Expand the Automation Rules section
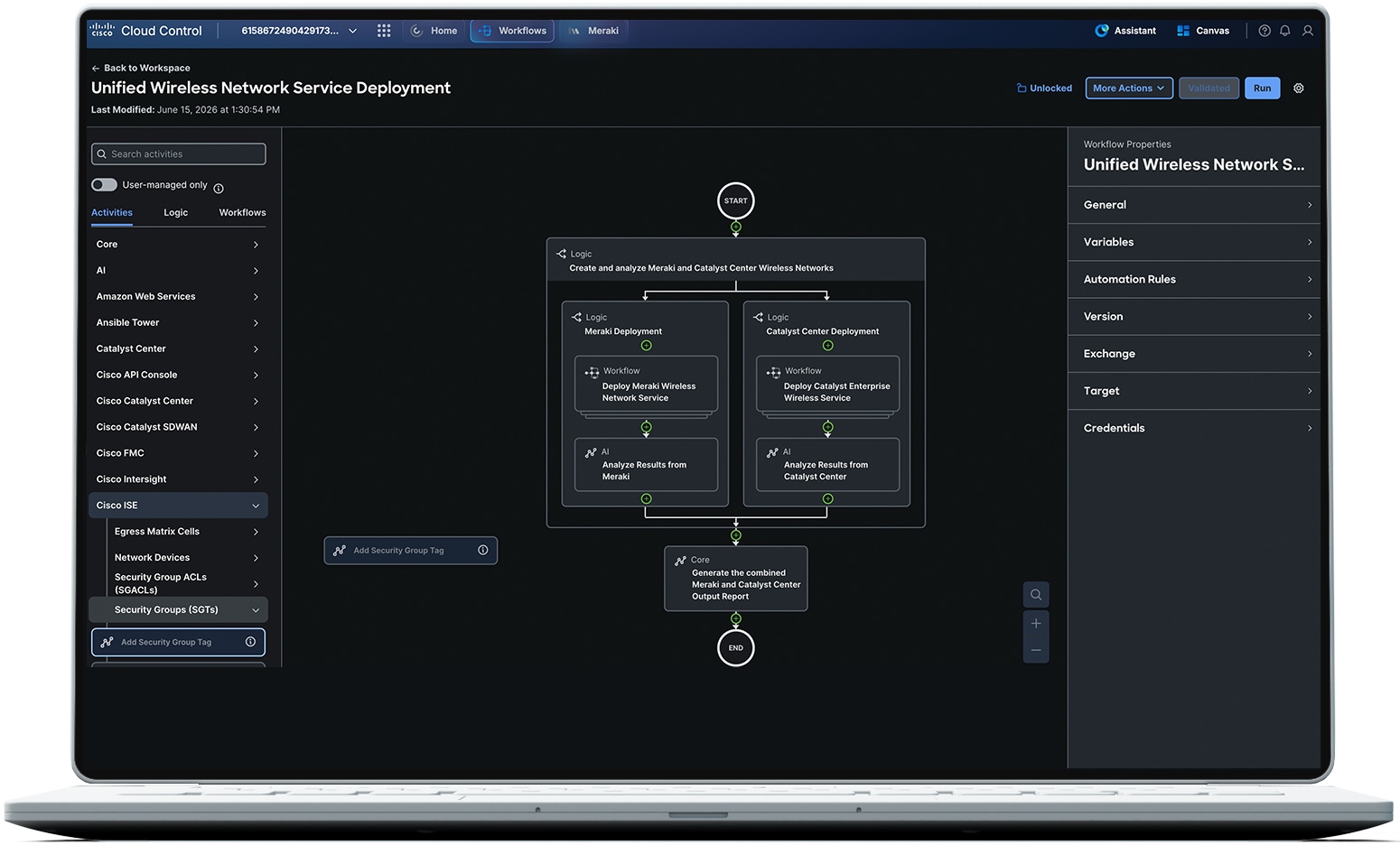 pyautogui.click(x=1194, y=280)
